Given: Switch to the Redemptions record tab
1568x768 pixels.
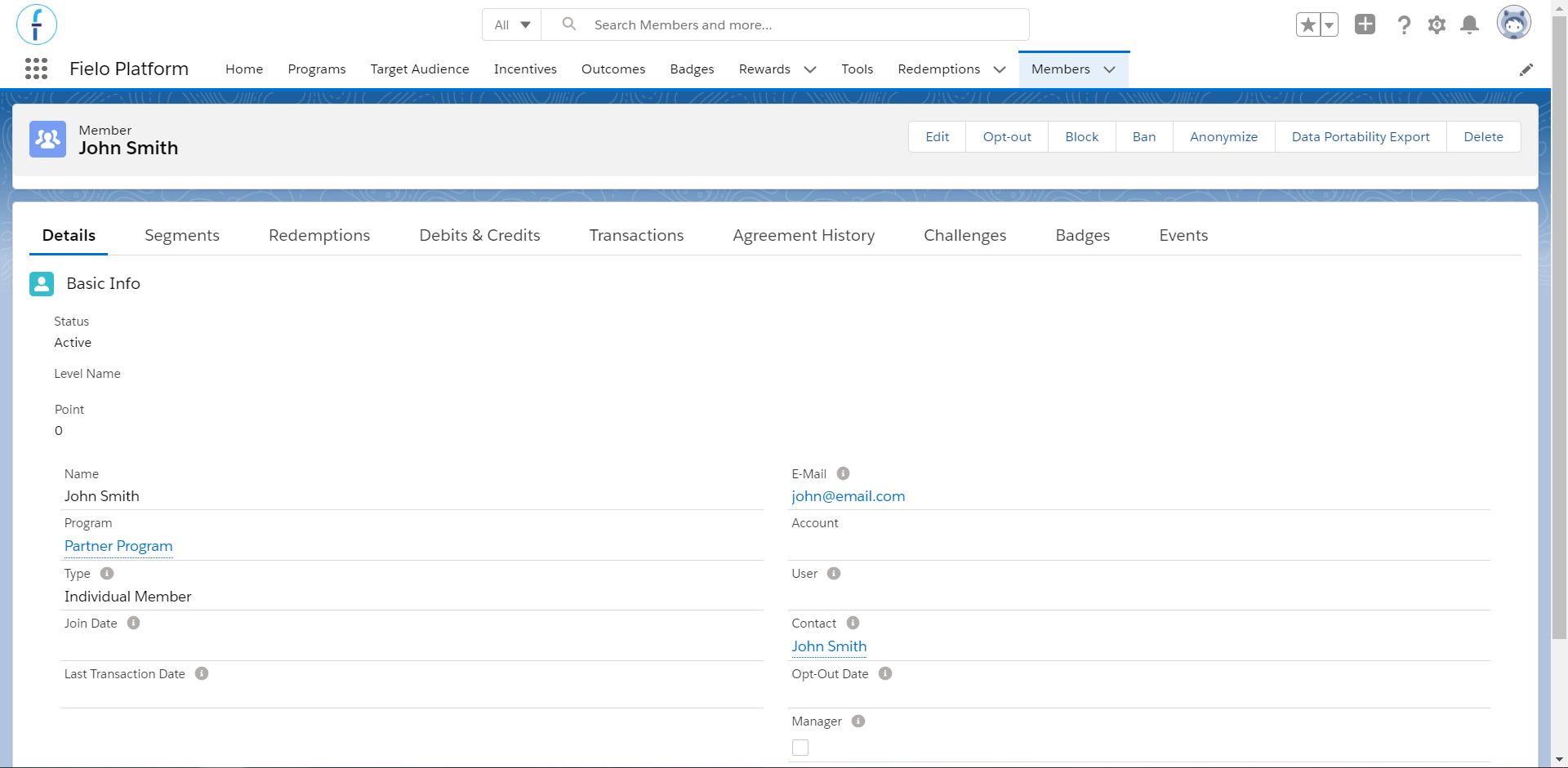Looking at the screenshot, I should point(319,235).
